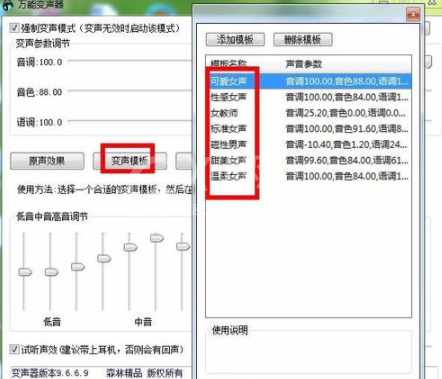Click the 声音参数 column header

(346, 64)
